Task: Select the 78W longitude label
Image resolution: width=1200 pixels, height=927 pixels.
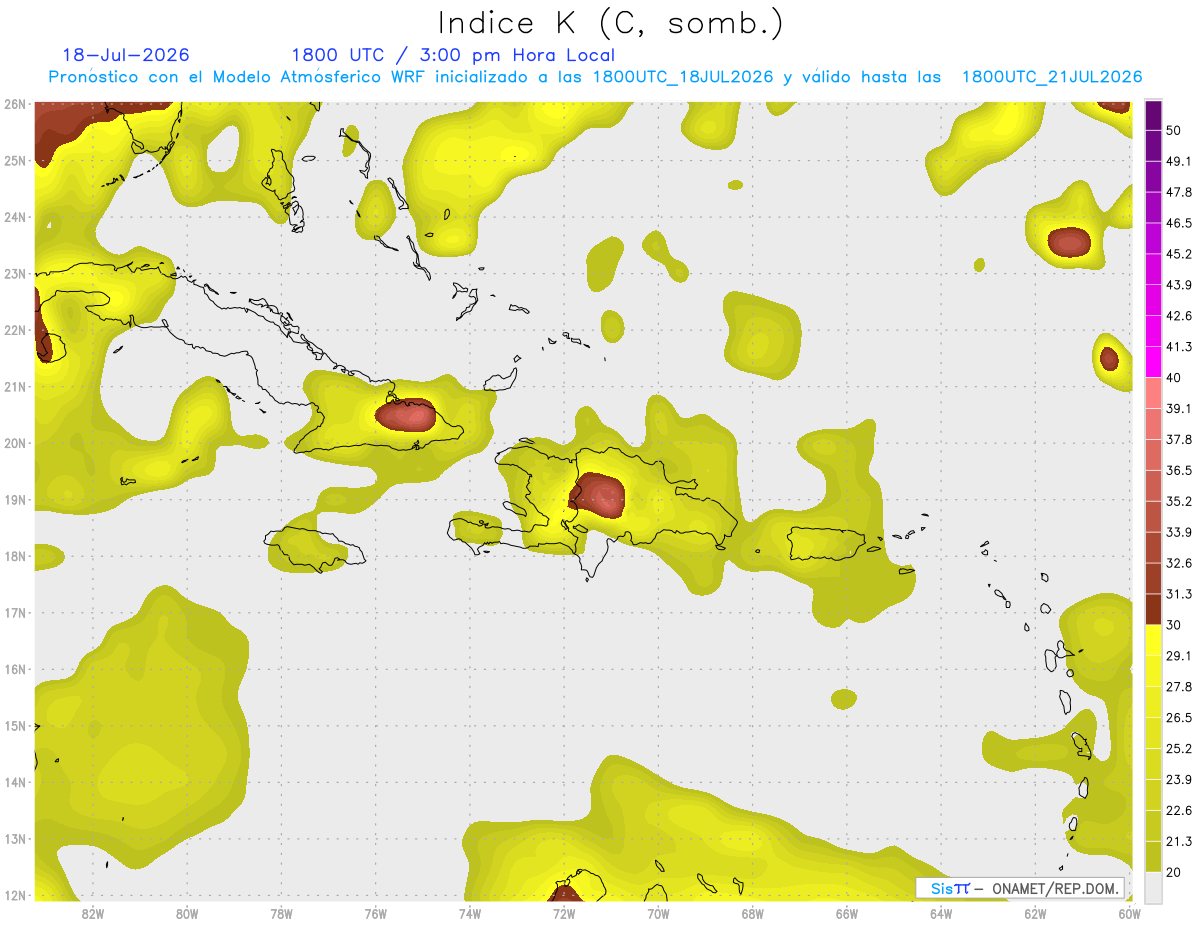Action: pos(281,913)
